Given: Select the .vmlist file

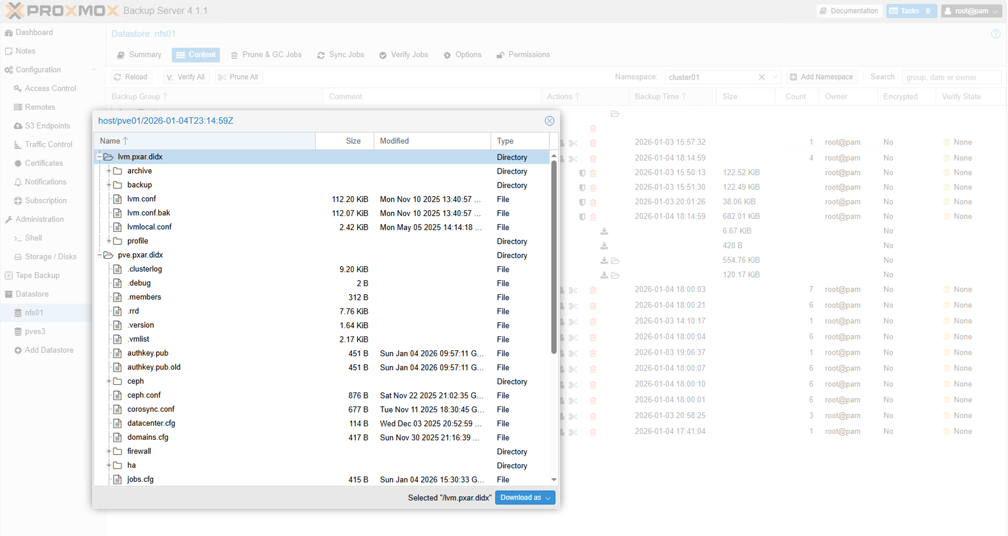Looking at the screenshot, I should [322, 339].
